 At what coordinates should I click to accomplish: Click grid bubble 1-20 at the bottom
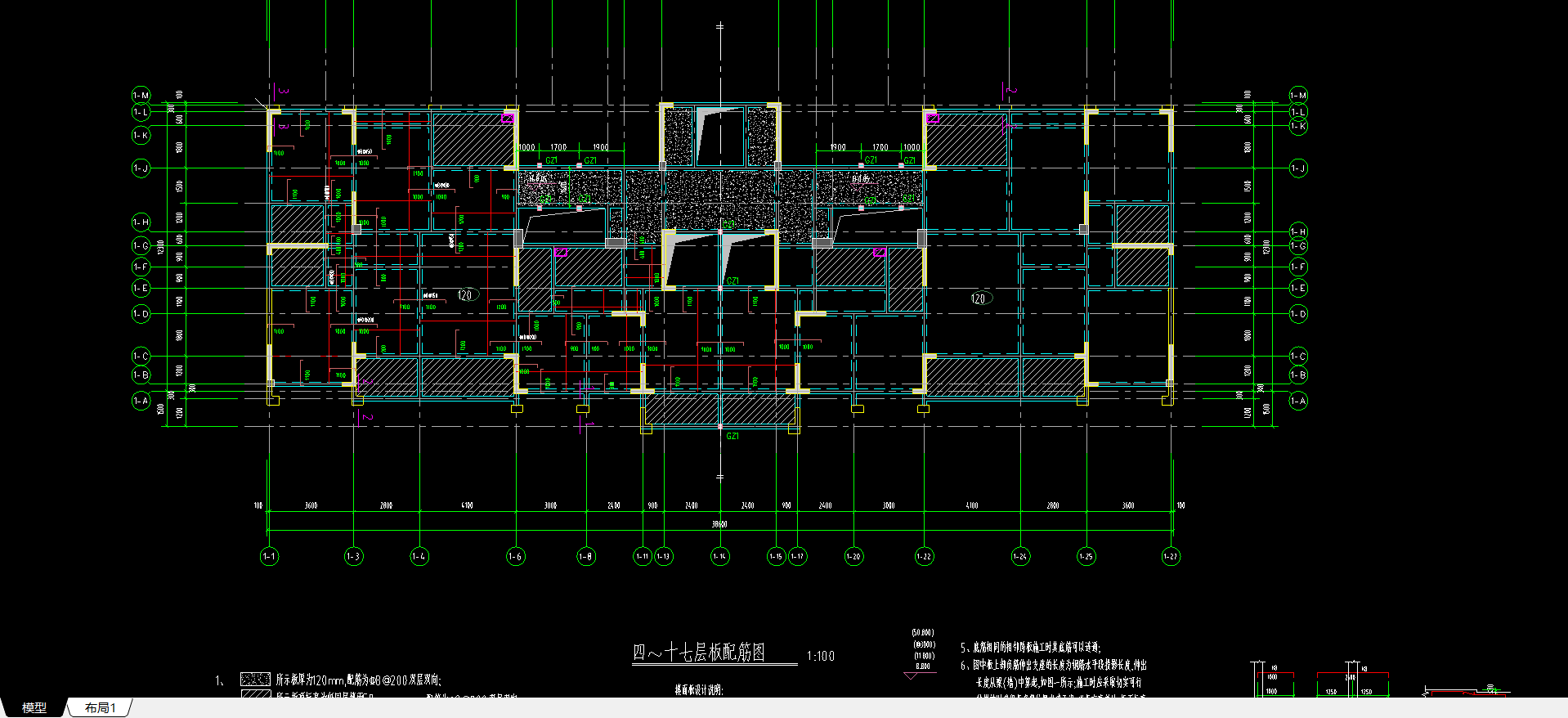click(x=853, y=557)
